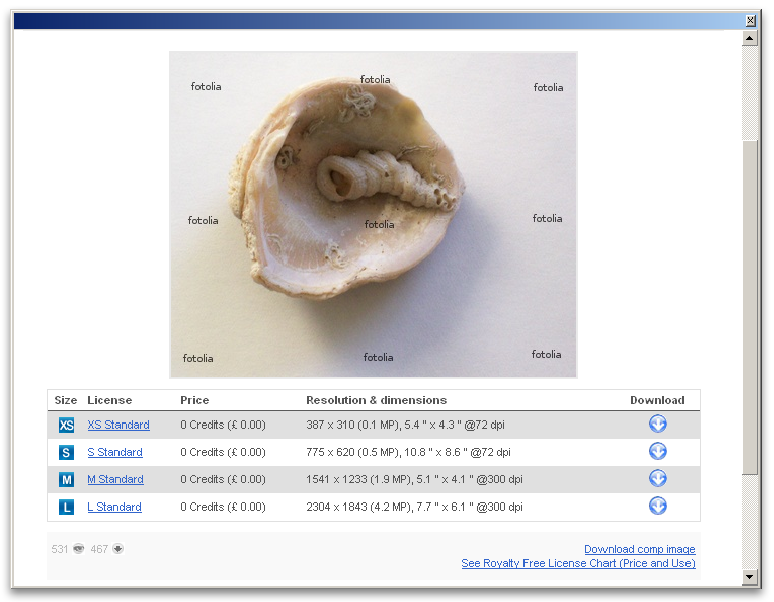Click the Price column header
The height and width of the screenshot is (602, 774).
(194, 400)
